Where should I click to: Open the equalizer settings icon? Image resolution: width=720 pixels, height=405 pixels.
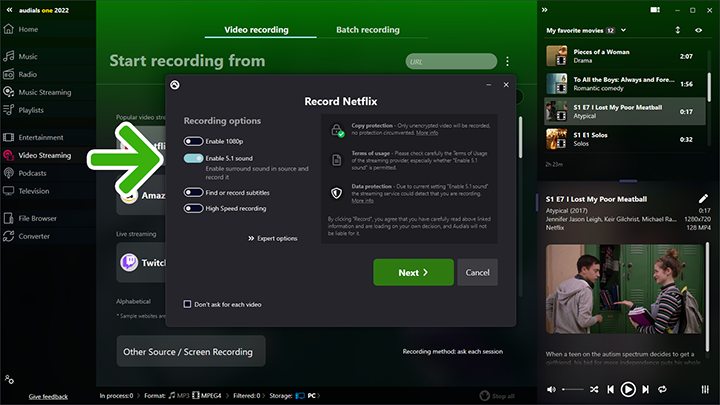click(x=705, y=389)
